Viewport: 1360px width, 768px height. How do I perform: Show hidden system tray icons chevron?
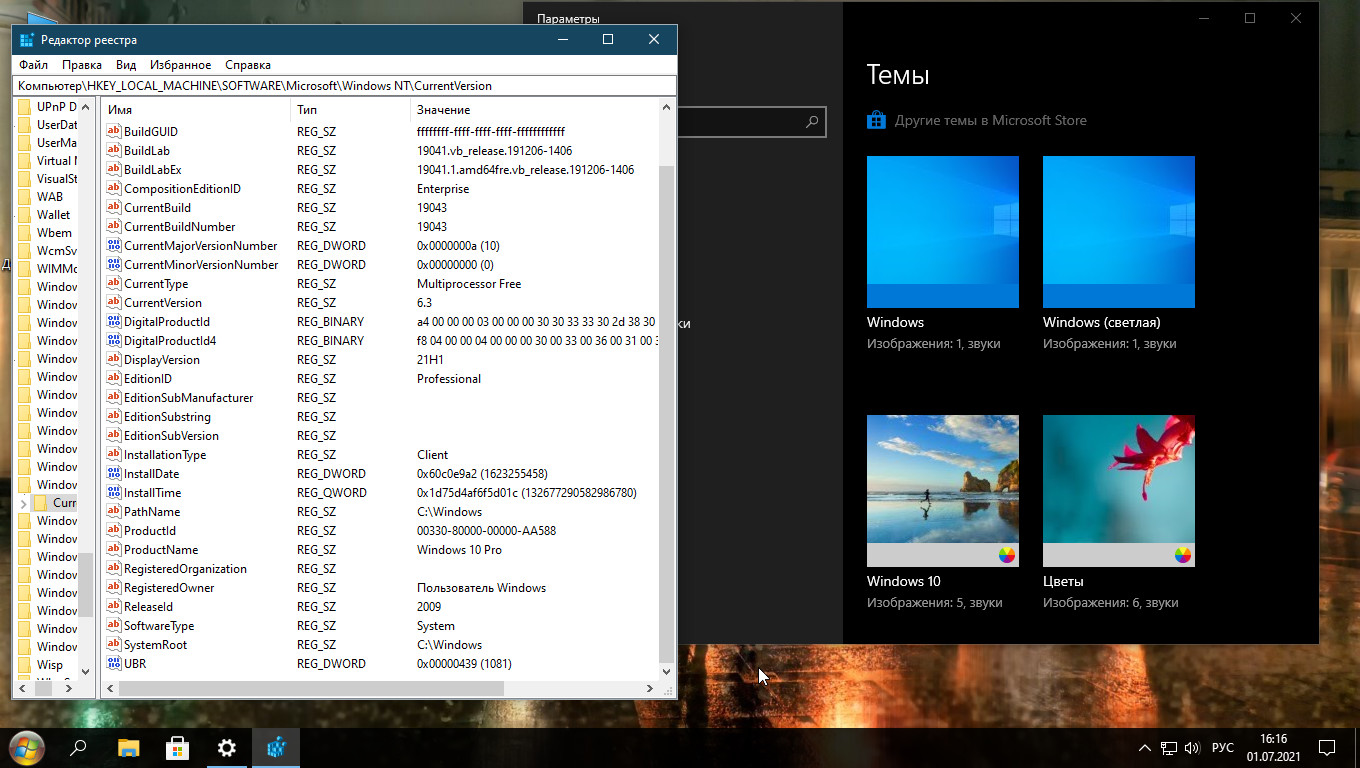pos(1145,748)
